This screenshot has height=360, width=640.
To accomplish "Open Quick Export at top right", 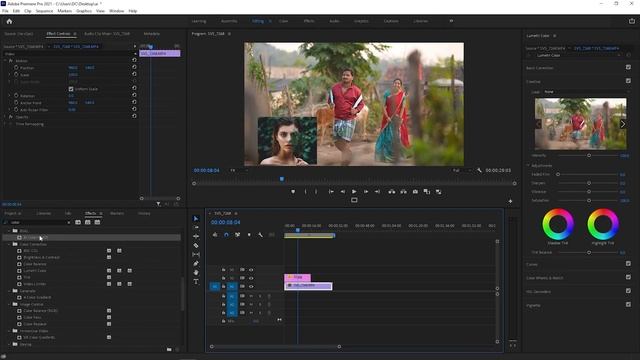I will click(x=632, y=21).
